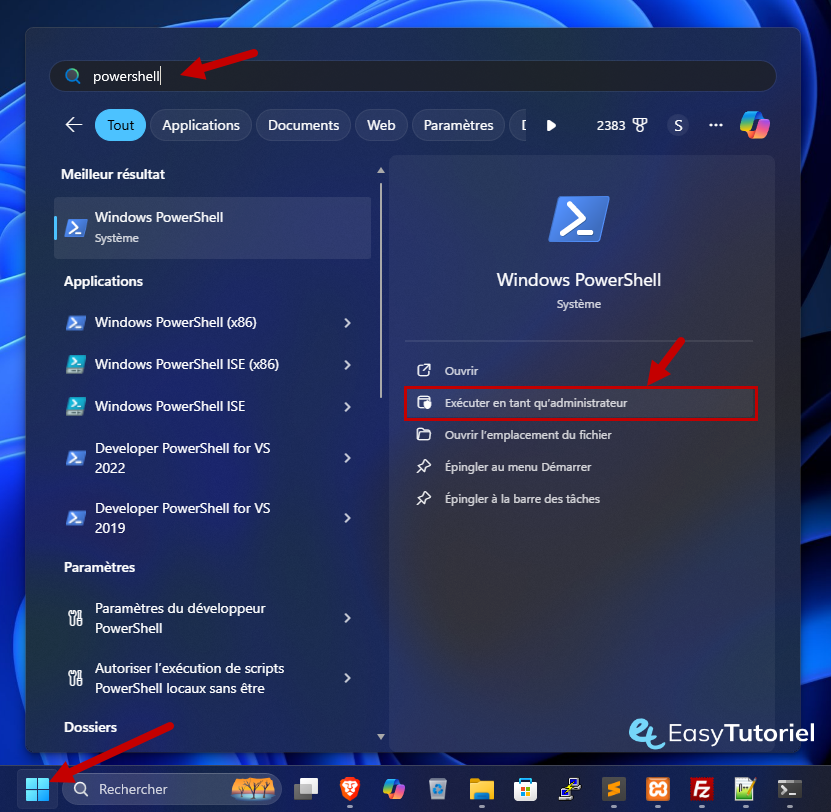Click the down arrow of the results scrollbar

381,734
